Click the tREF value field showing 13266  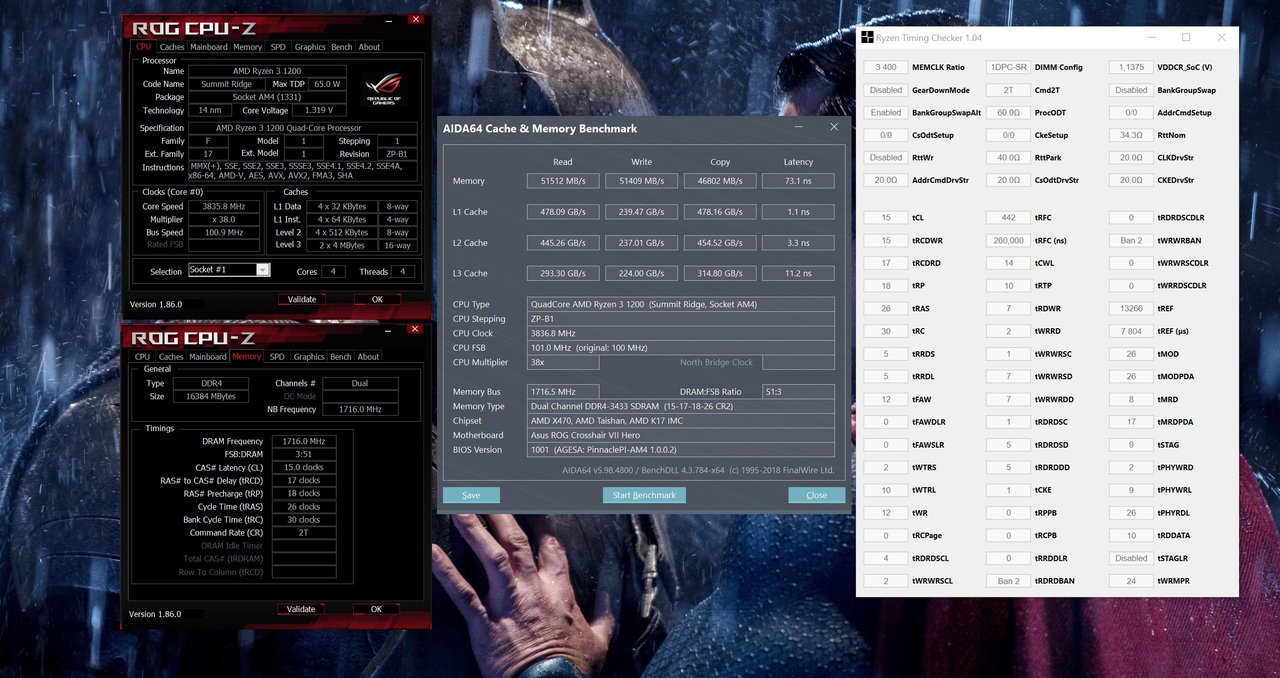pyautogui.click(x=1131, y=308)
